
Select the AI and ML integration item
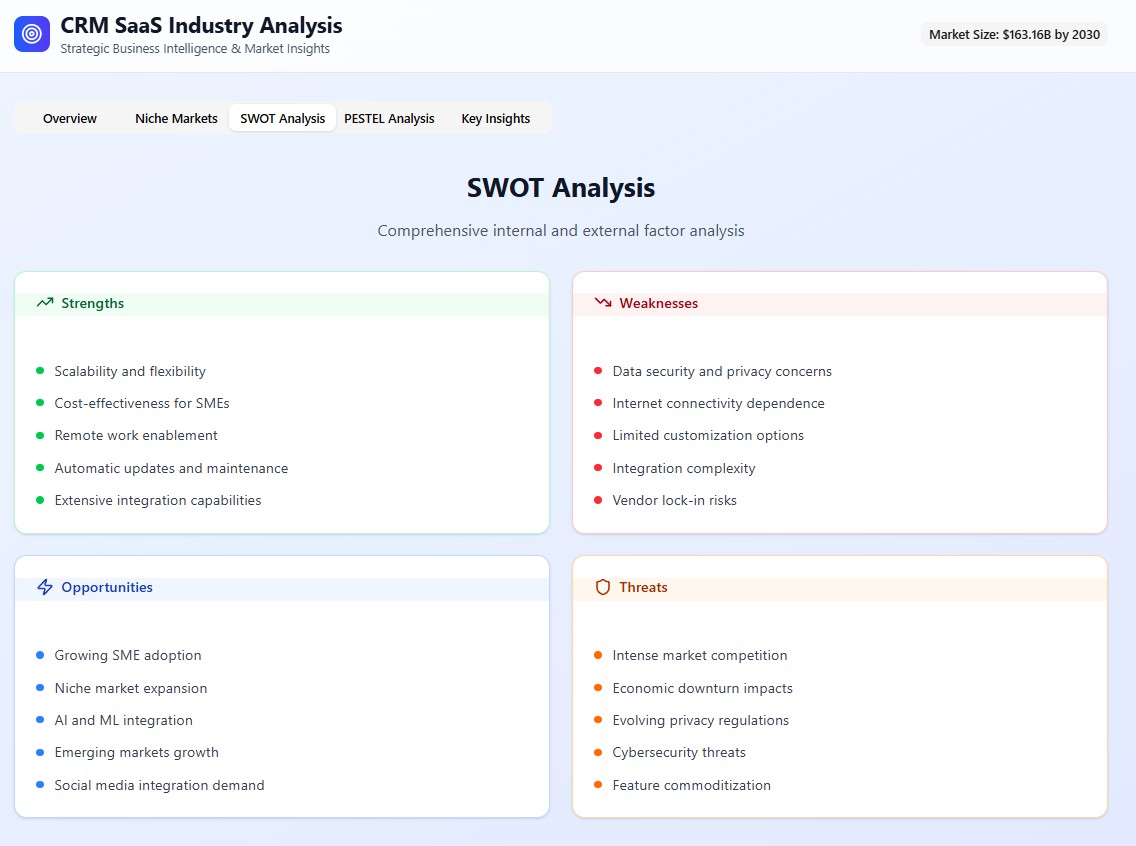click(x=124, y=720)
